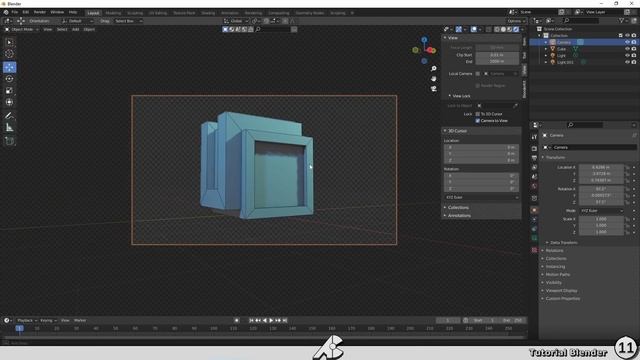
Task: Activate the Transform tool
Action: coord(9,102)
